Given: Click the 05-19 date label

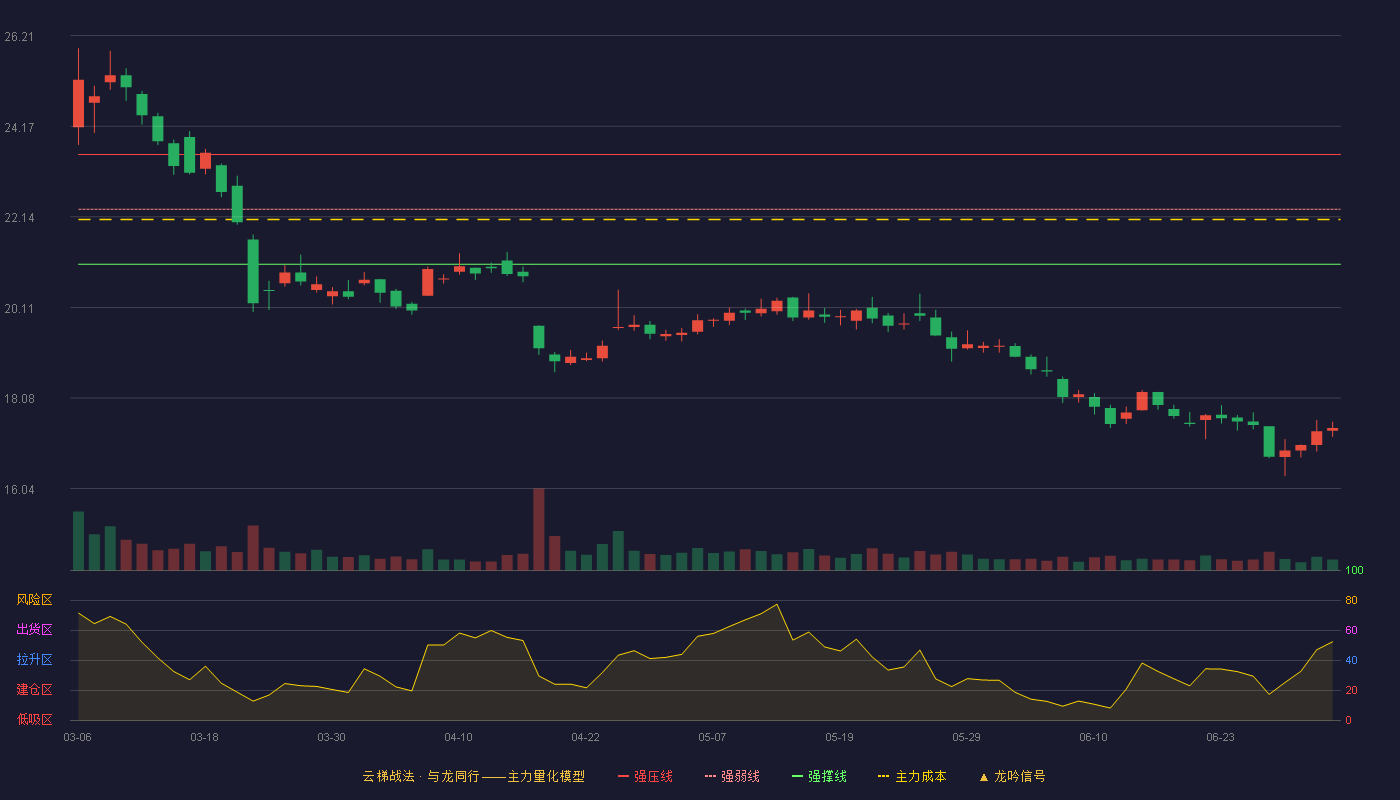Looking at the screenshot, I should pyautogui.click(x=839, y=737).
